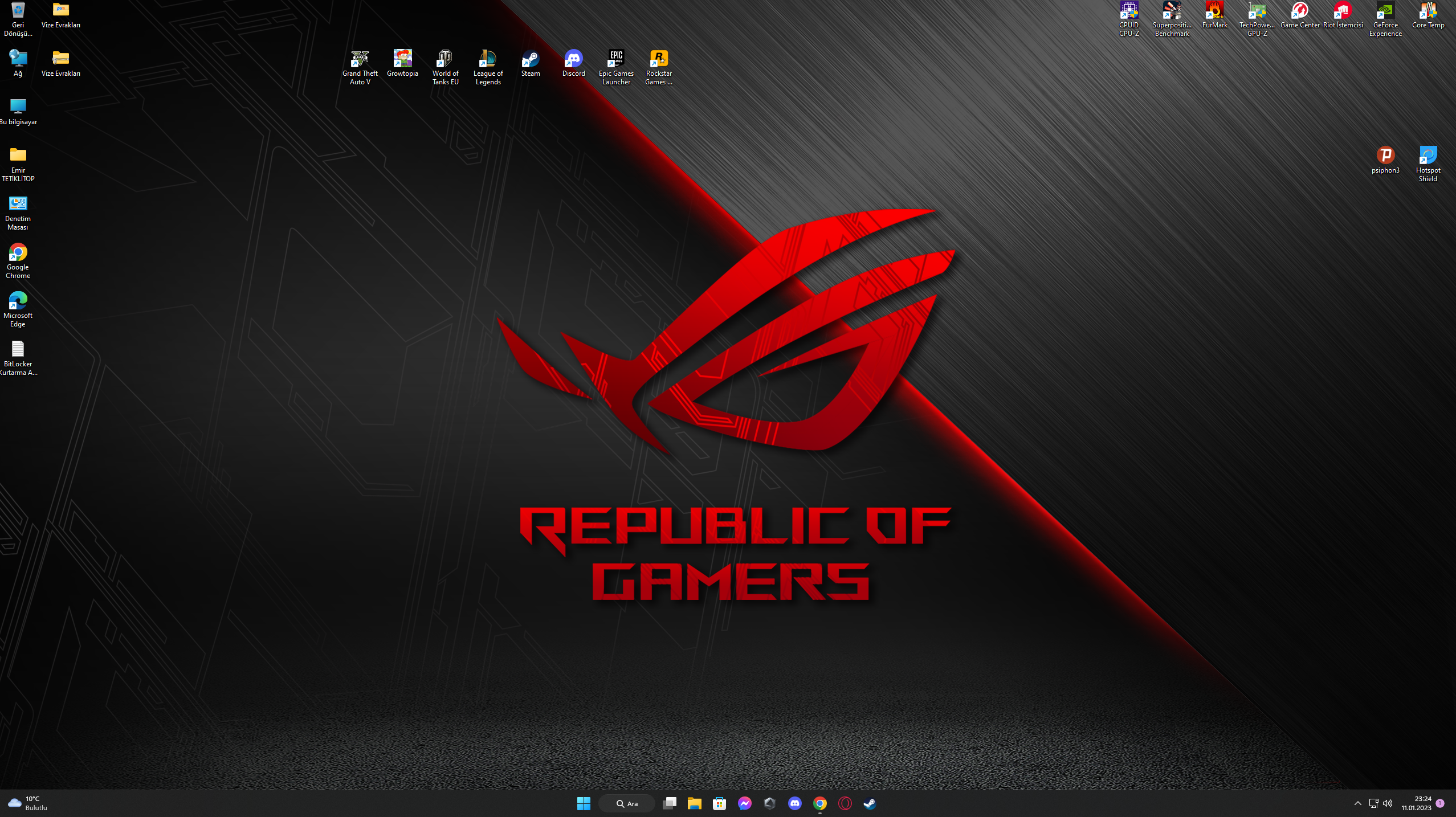Screen dimensions: 1456x817
Task: Open Steam from the taskbar
Action: [870, 803]
